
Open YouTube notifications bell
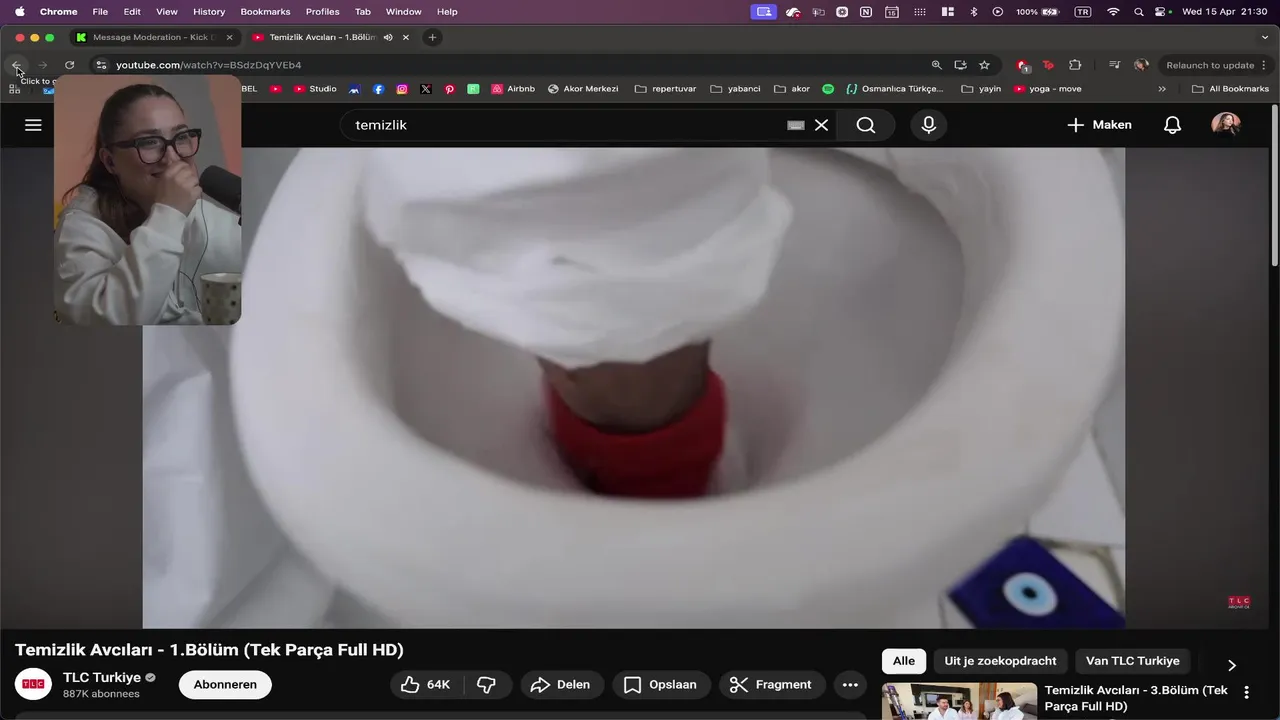[x=1172, y=125]
